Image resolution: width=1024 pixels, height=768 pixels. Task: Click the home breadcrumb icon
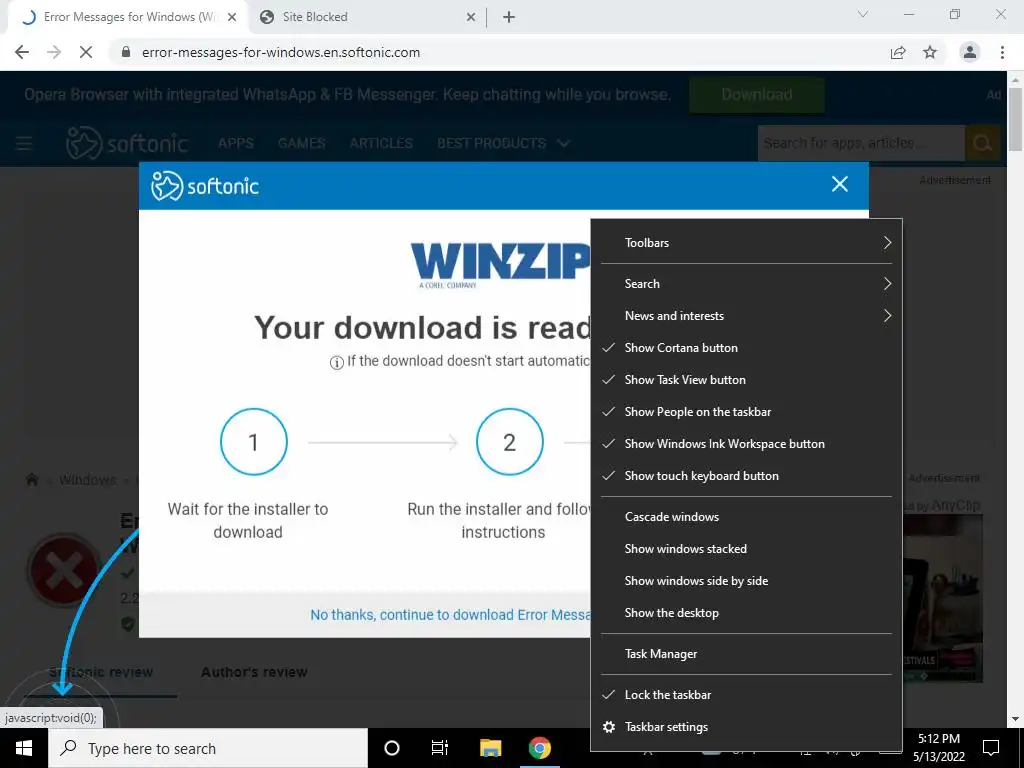coord(31,480)
